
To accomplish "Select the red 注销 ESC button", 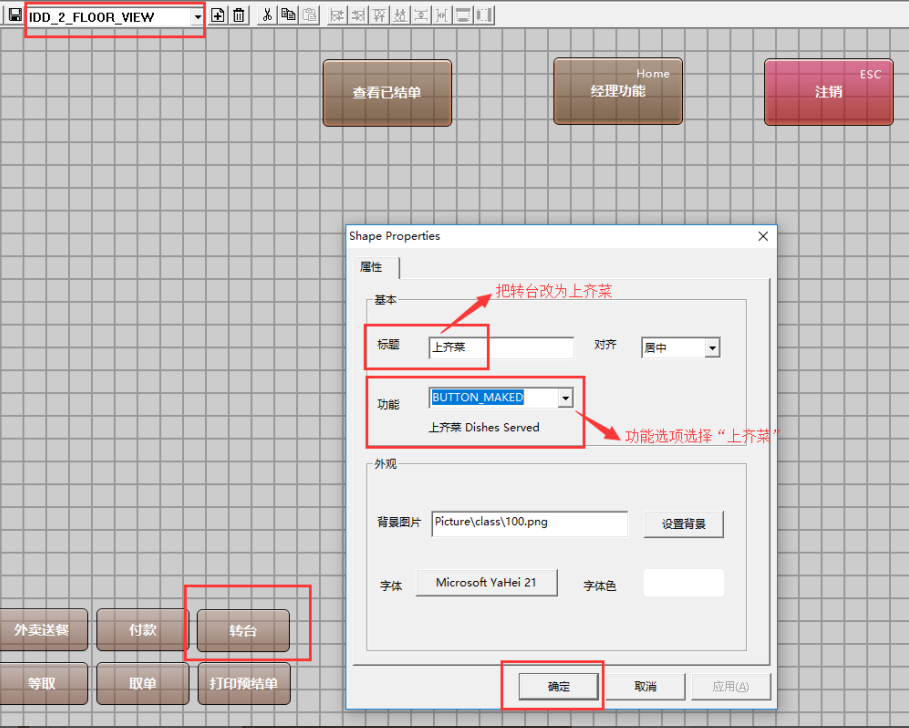I will coord(828,92).
